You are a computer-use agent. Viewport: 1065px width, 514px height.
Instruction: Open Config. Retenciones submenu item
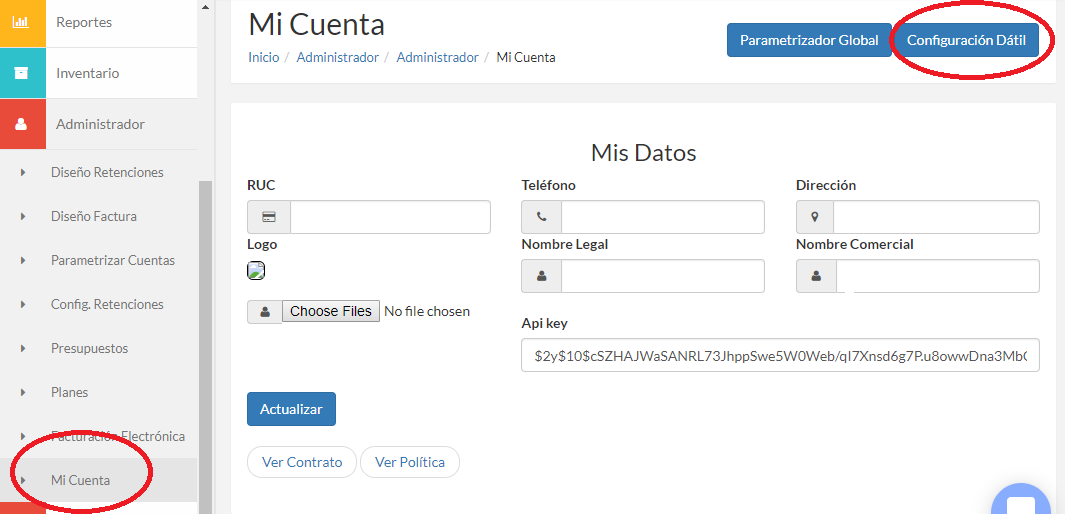click(98, 304)
